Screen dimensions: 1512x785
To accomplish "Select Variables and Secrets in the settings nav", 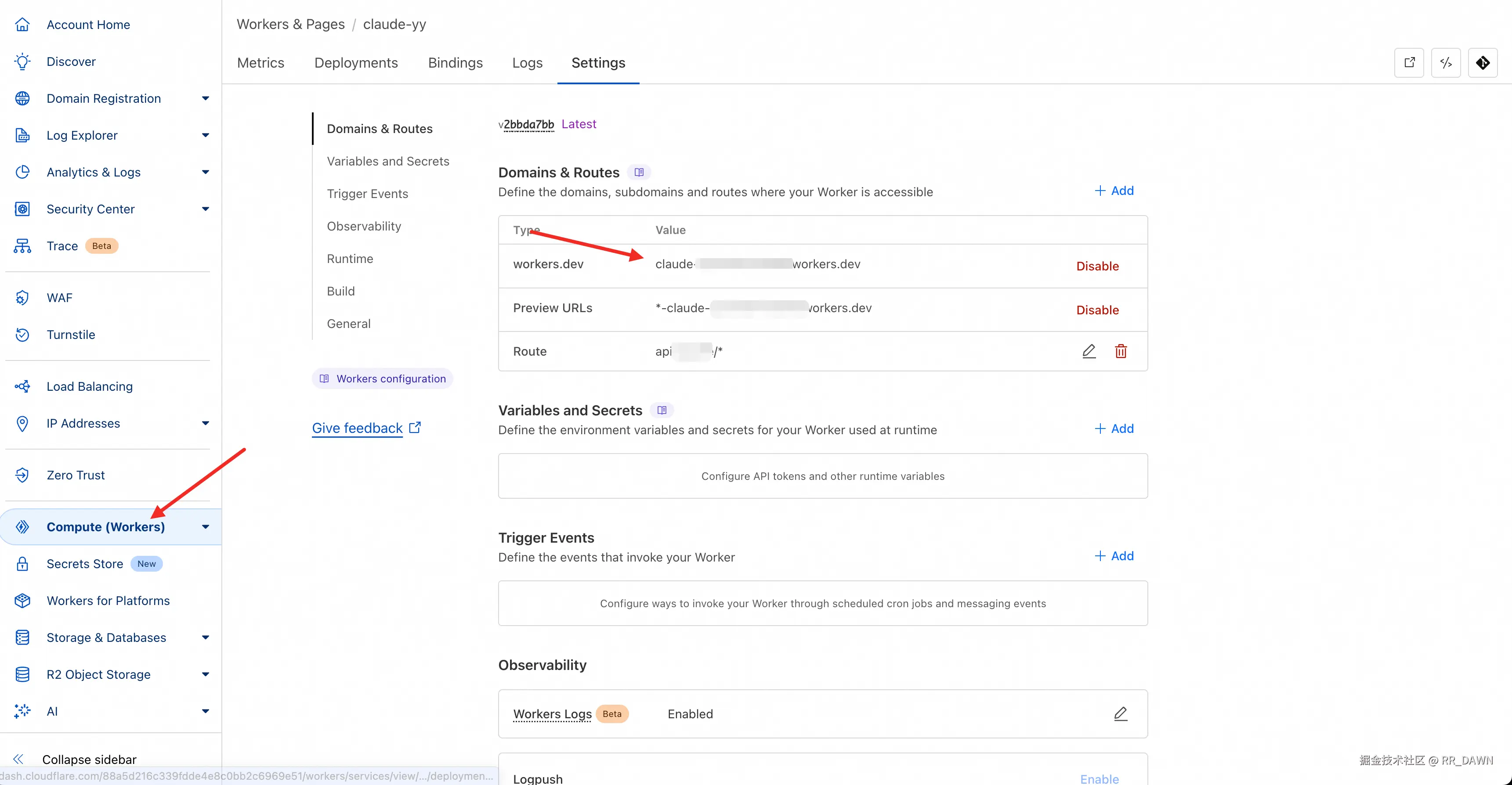I will [387, 161].
